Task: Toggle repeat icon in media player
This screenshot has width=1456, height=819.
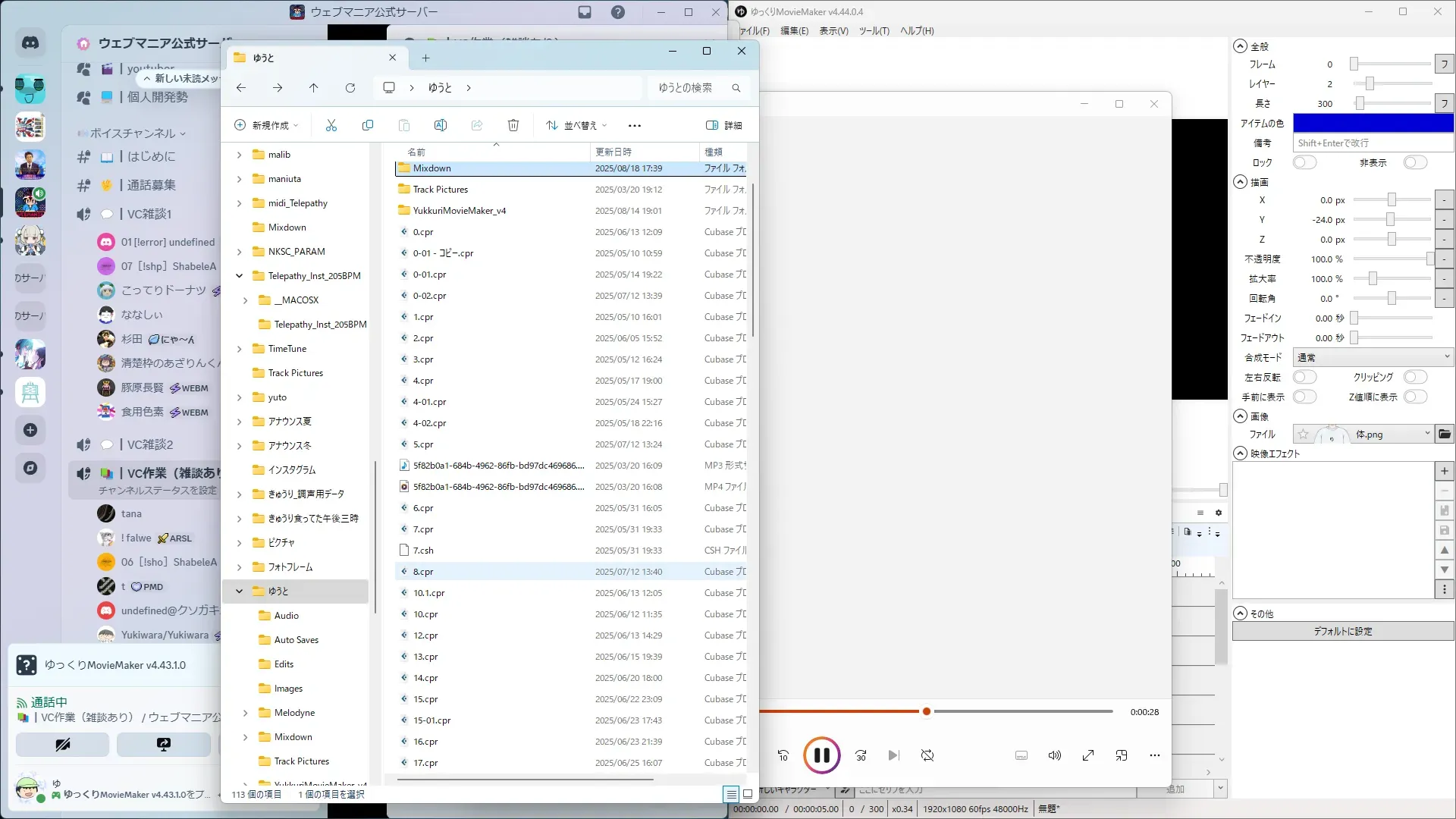Action: tap(927, 755)
